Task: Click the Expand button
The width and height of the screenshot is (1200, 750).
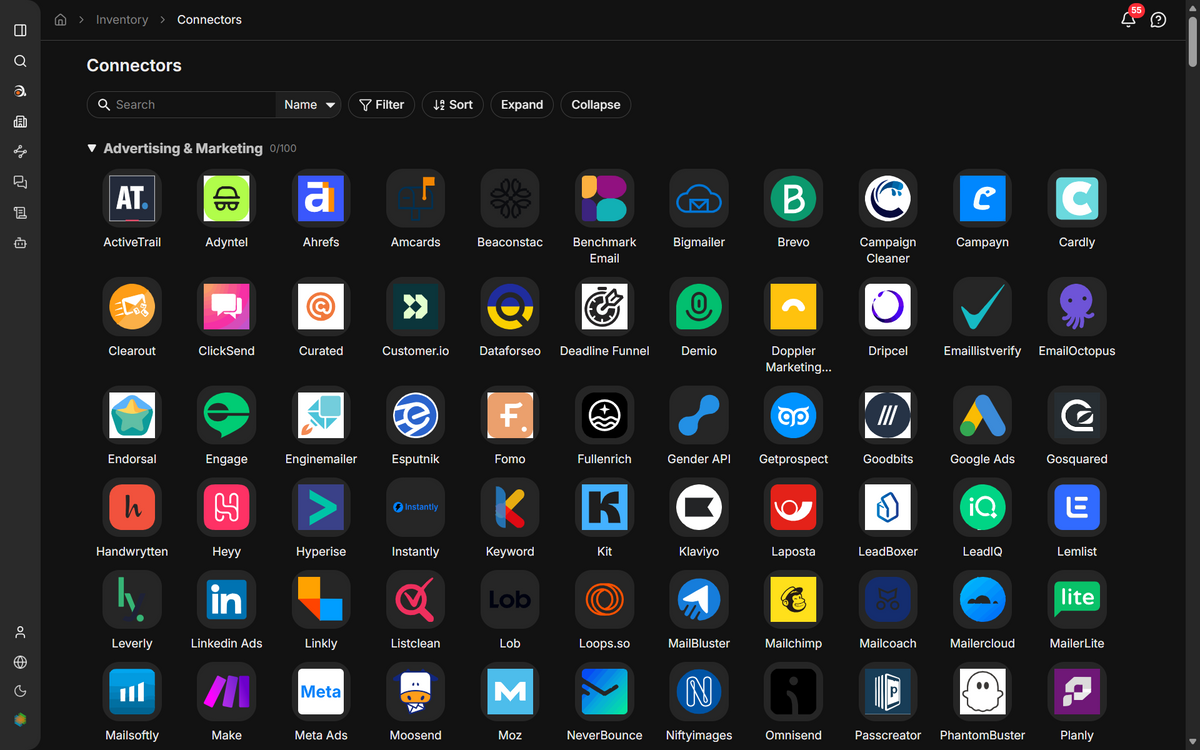Action: coord(522,105)
